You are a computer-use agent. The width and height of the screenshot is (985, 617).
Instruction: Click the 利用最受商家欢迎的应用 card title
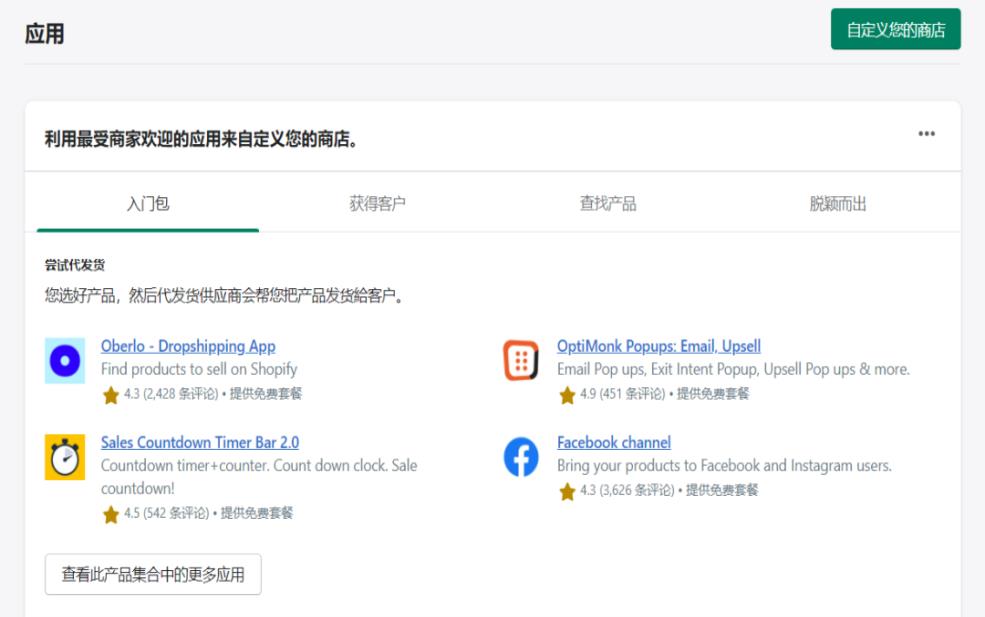[x=201, y=139]
